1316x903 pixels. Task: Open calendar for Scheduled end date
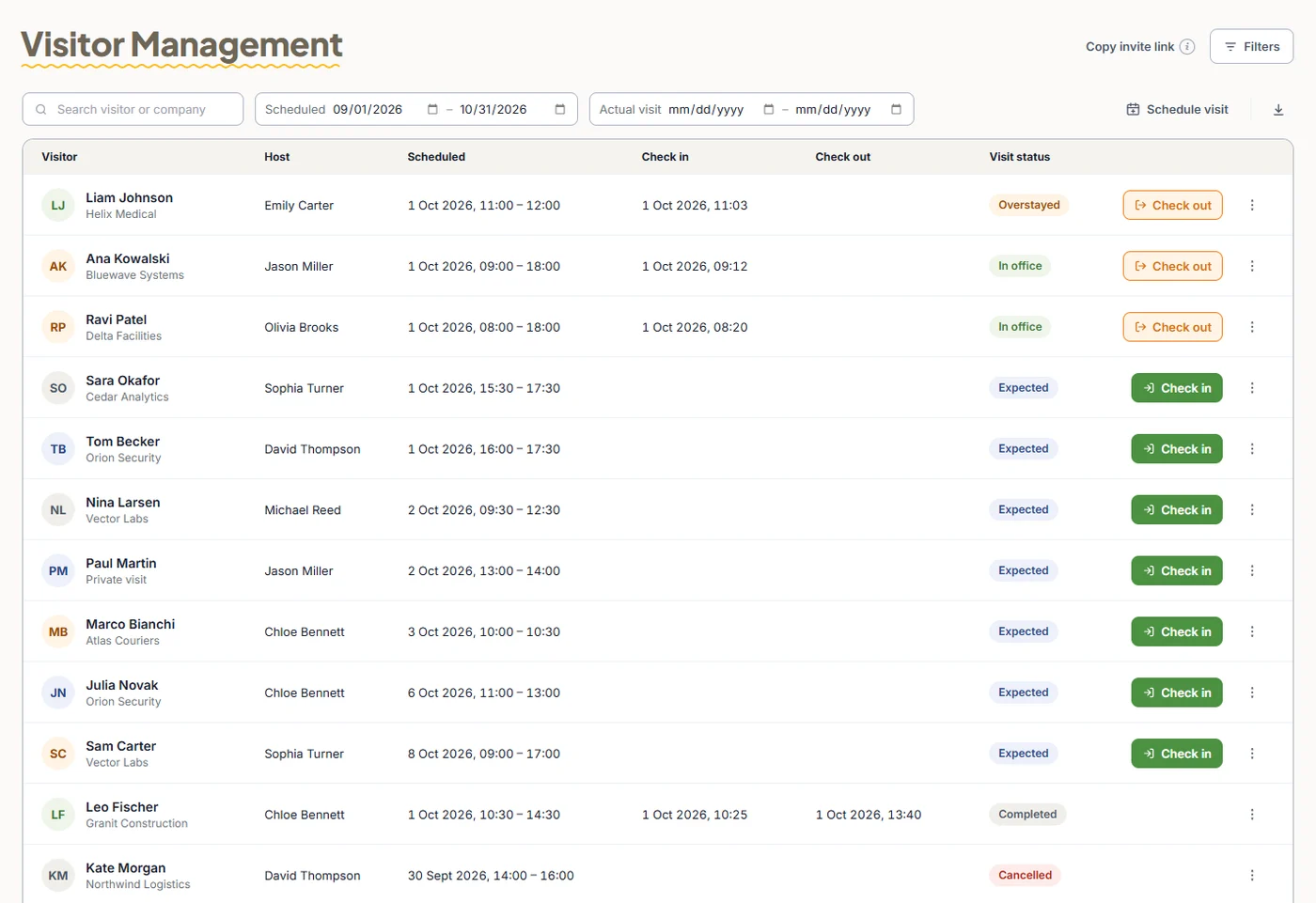point(560,110)
